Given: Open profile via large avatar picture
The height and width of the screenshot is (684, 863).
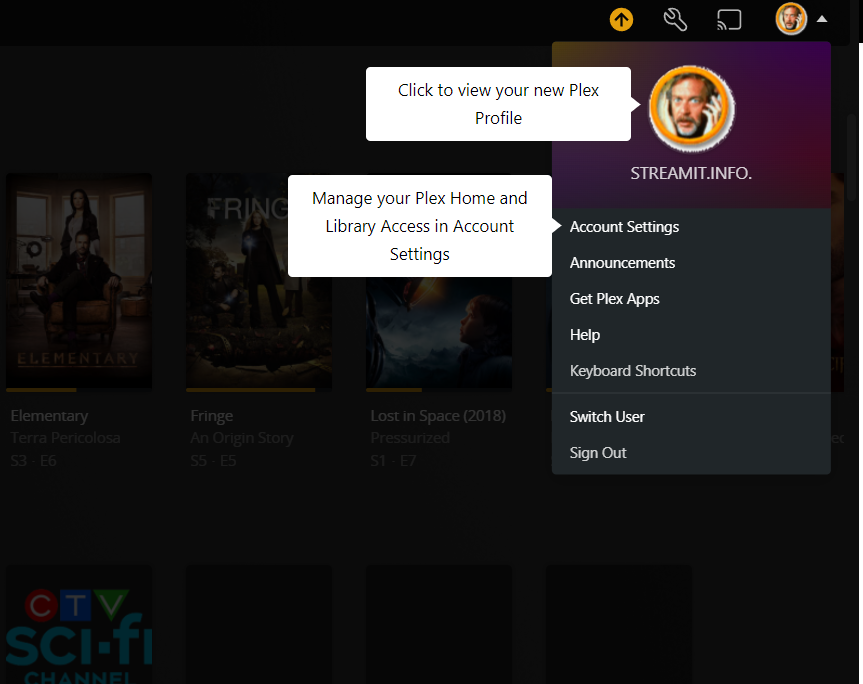Looking at the screenshot, I should pos(691,108).
